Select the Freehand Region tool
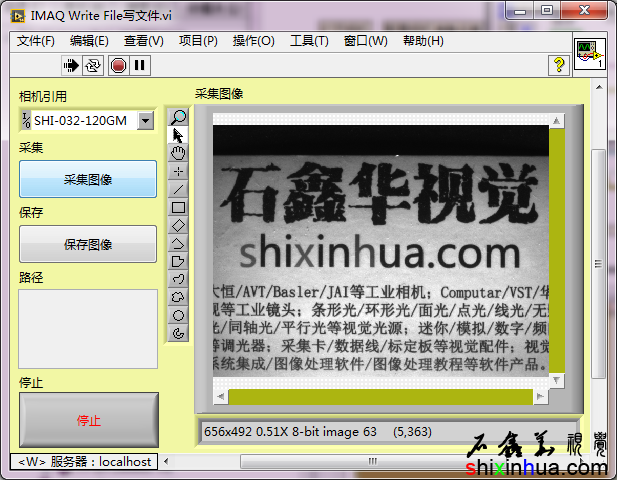The height and width of the screenshot is (480, 617). (x=178, y=297)
